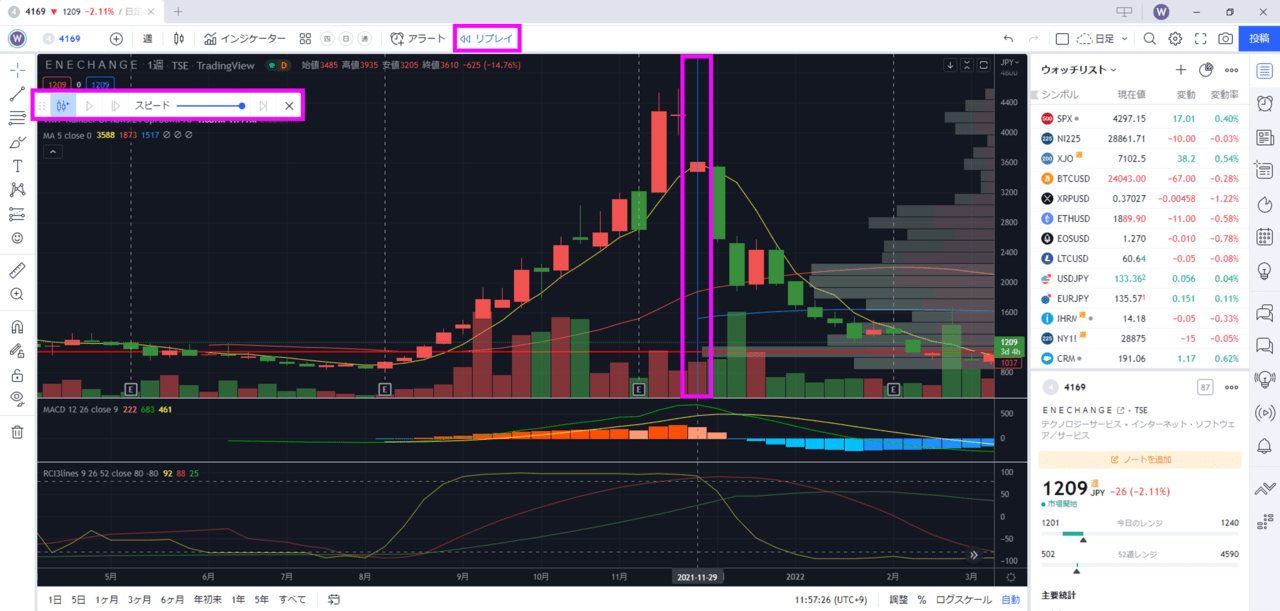Adjust the replay スピード slider
The height and width of the screenshot is (611, 1280).
click(210, 105)
